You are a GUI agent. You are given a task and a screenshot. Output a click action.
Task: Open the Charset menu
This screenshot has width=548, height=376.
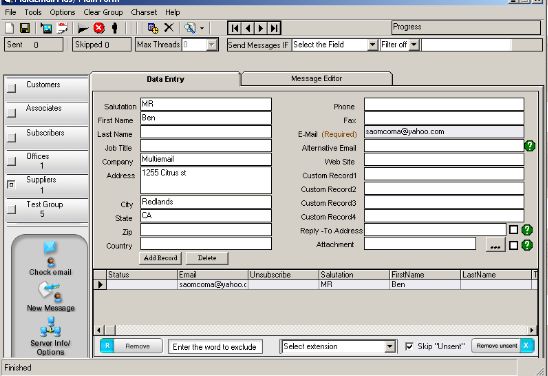coord(144,12)
